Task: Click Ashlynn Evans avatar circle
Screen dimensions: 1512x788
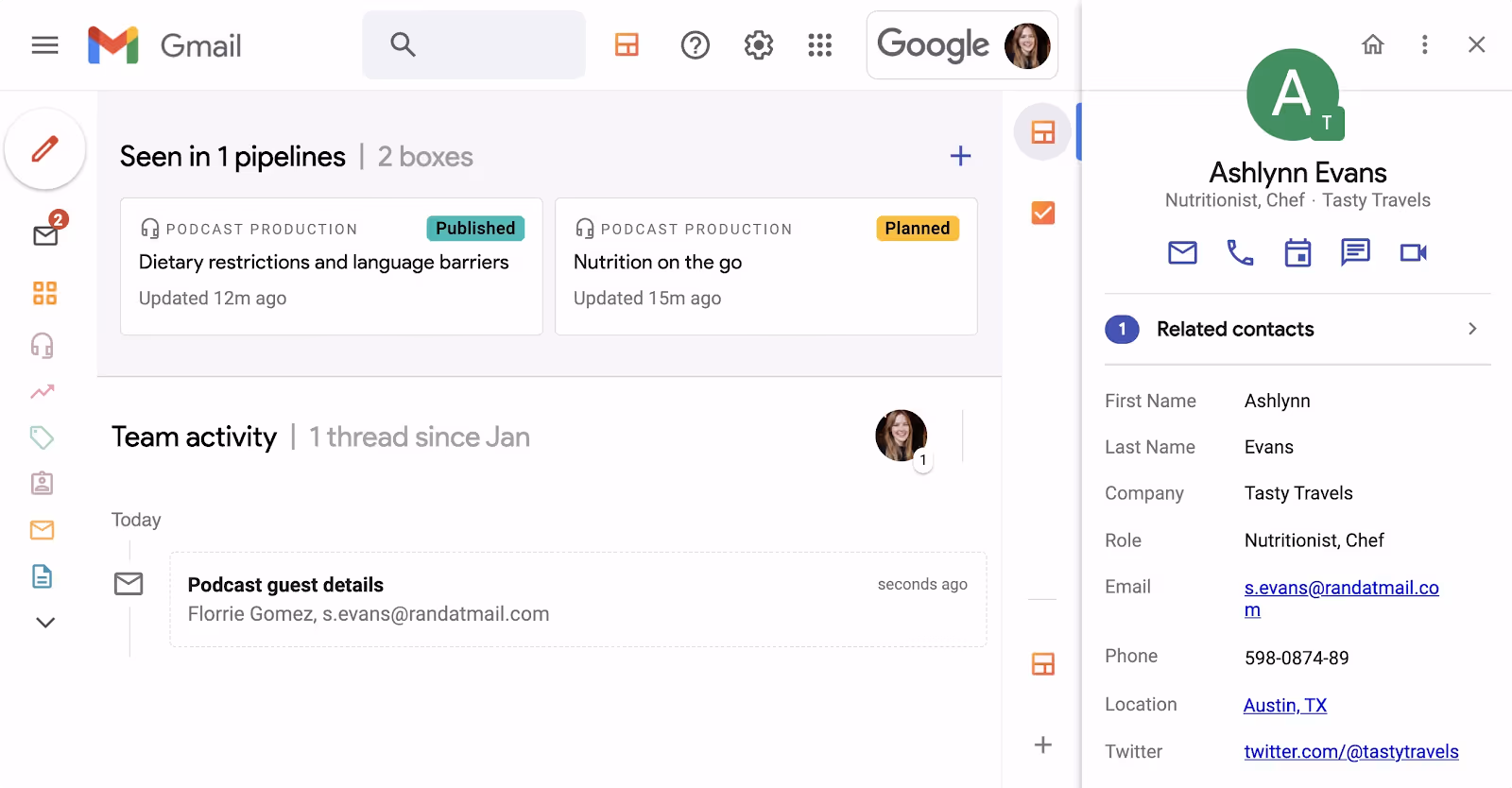Action: point(1293,94)
